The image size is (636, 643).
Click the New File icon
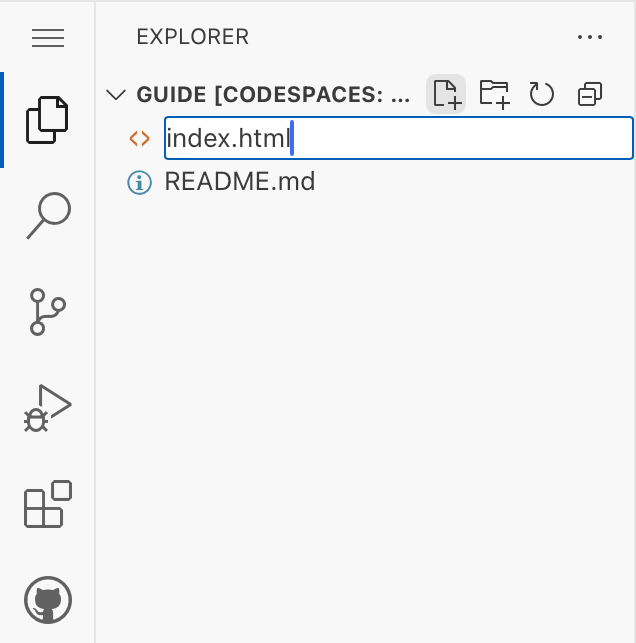click(446, 94)
